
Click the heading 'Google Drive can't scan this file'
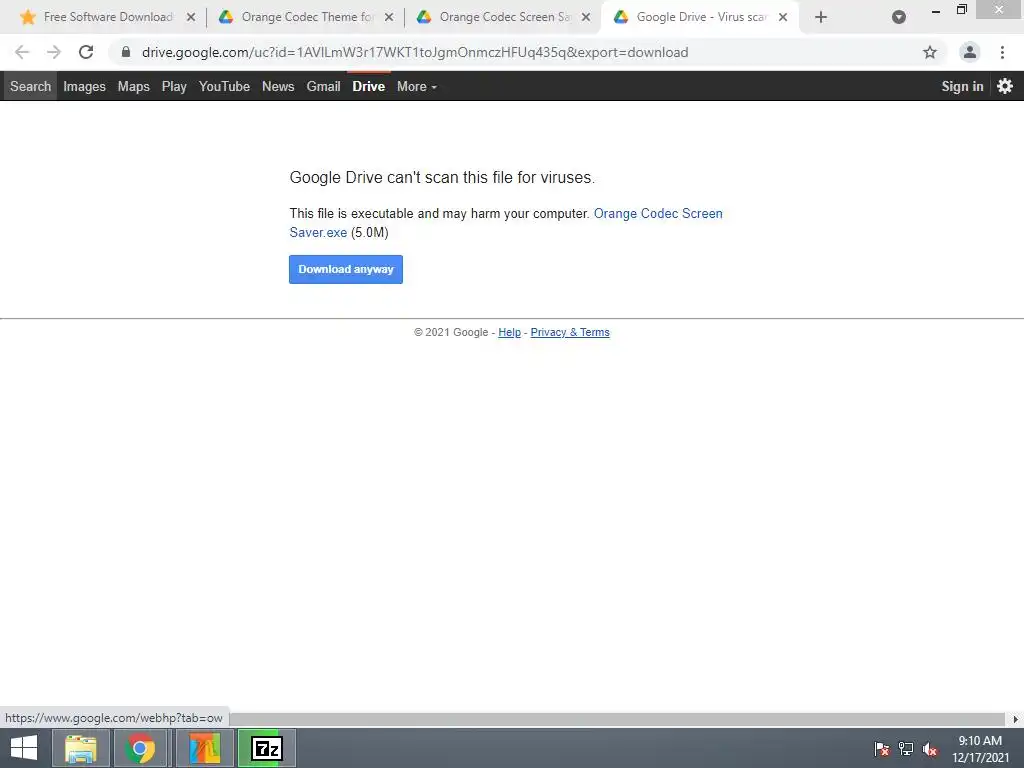[x=442, y=178]
